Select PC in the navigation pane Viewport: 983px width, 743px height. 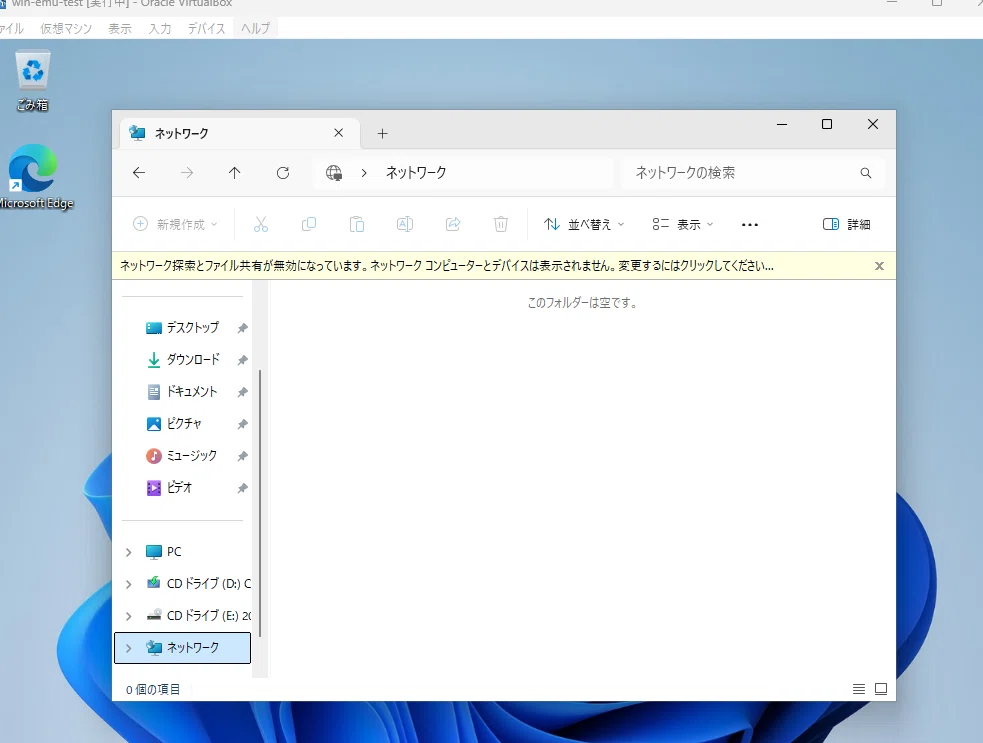(x=182, y=552)
